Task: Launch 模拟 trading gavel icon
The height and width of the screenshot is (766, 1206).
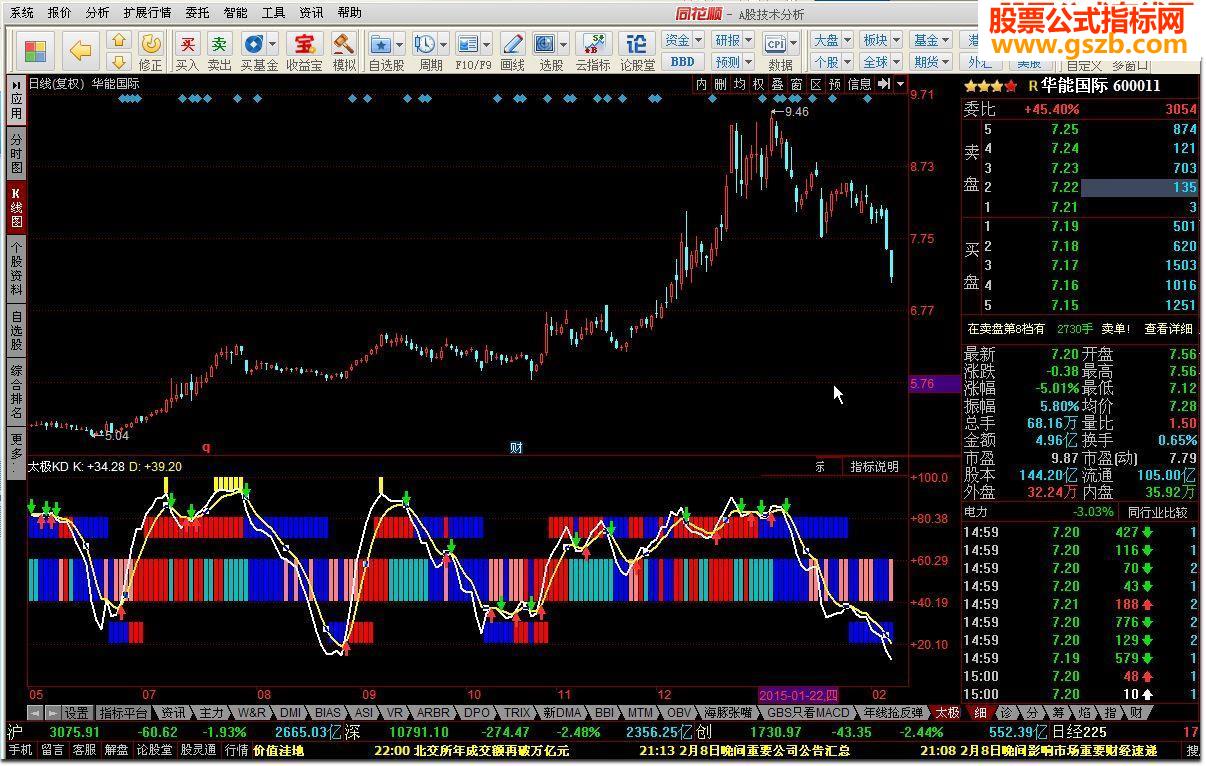Action: pyautogui.click(x=344, y=51)
